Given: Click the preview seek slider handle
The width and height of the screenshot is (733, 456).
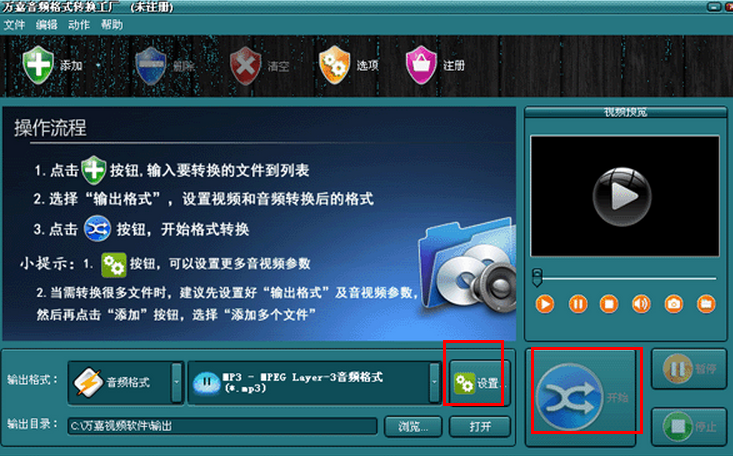Looking at the screenshot, I should [537, 277].
